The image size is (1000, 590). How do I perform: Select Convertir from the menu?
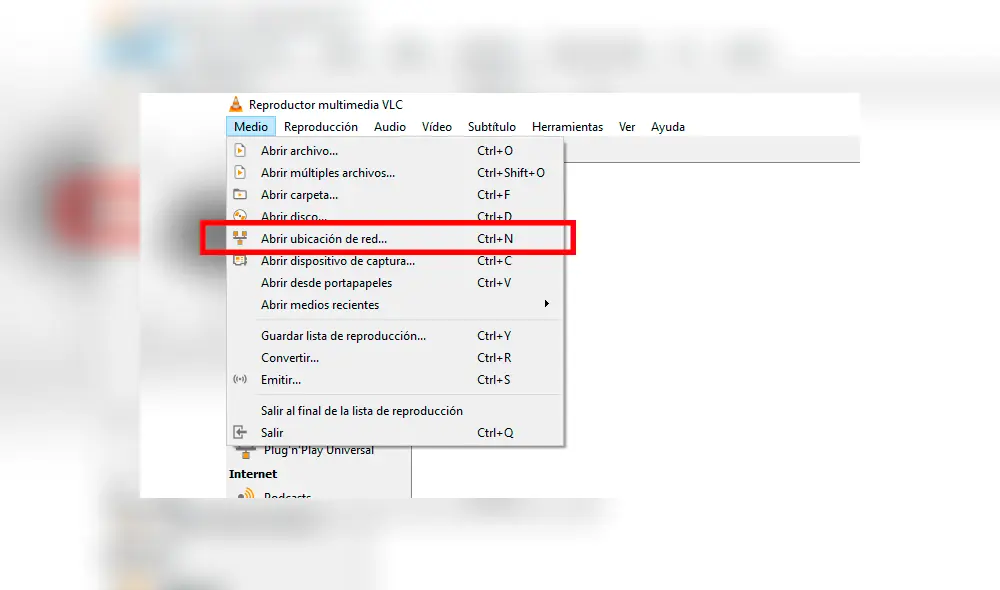point(290,357)
